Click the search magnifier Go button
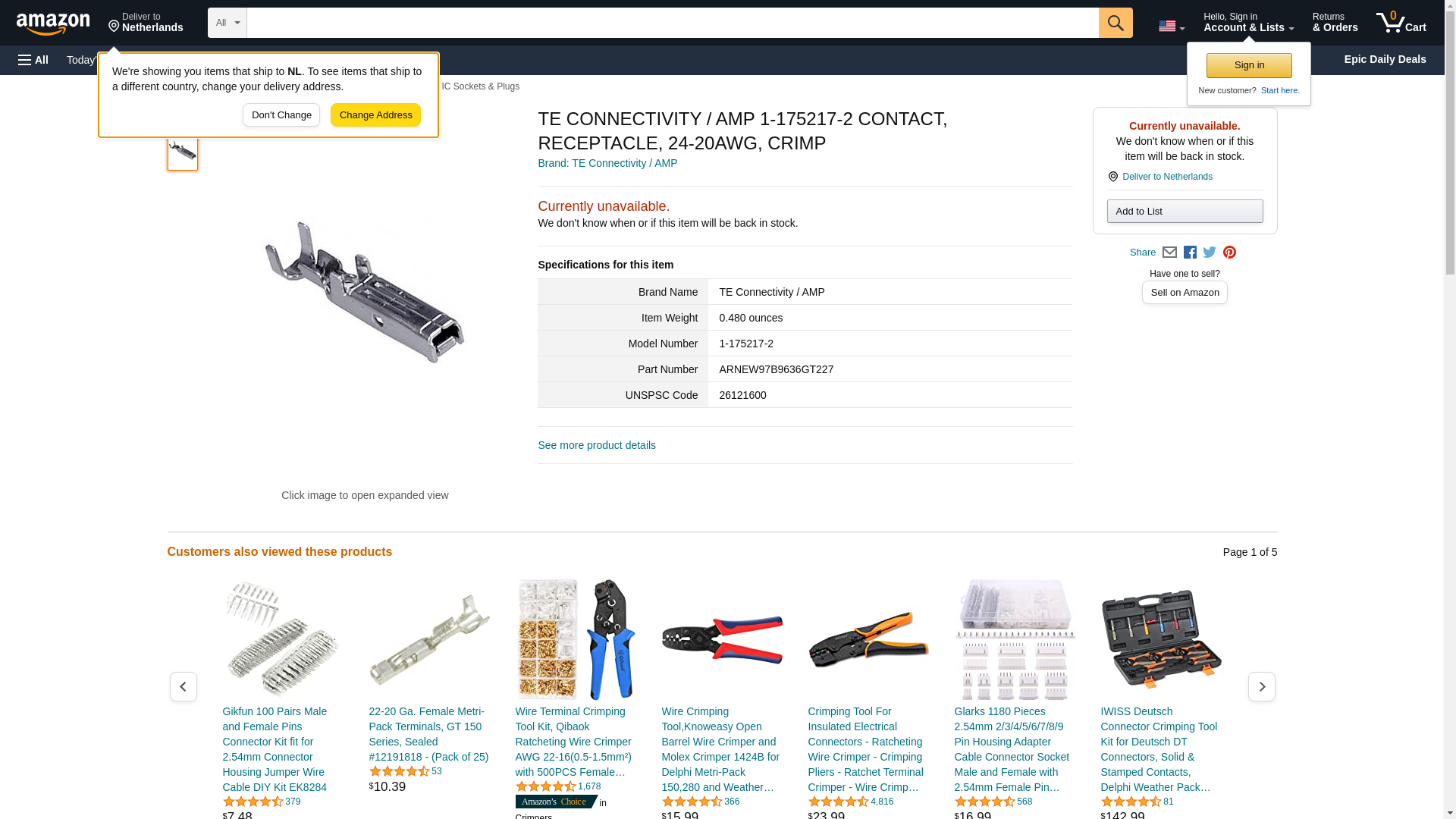 (x=1115, y=23)
